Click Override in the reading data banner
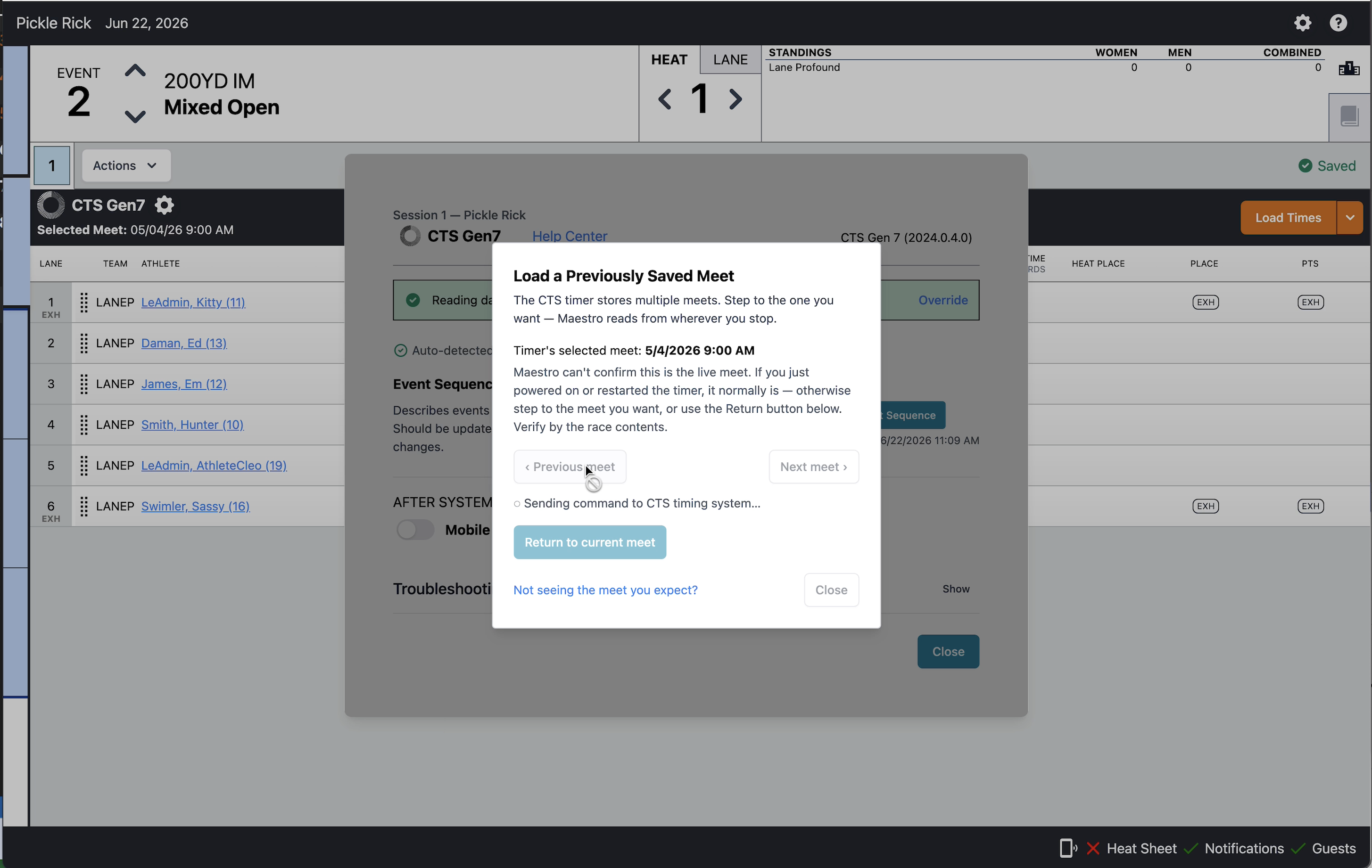The width and height of the screenshot is (1372, 868). [x=943, y=300]
